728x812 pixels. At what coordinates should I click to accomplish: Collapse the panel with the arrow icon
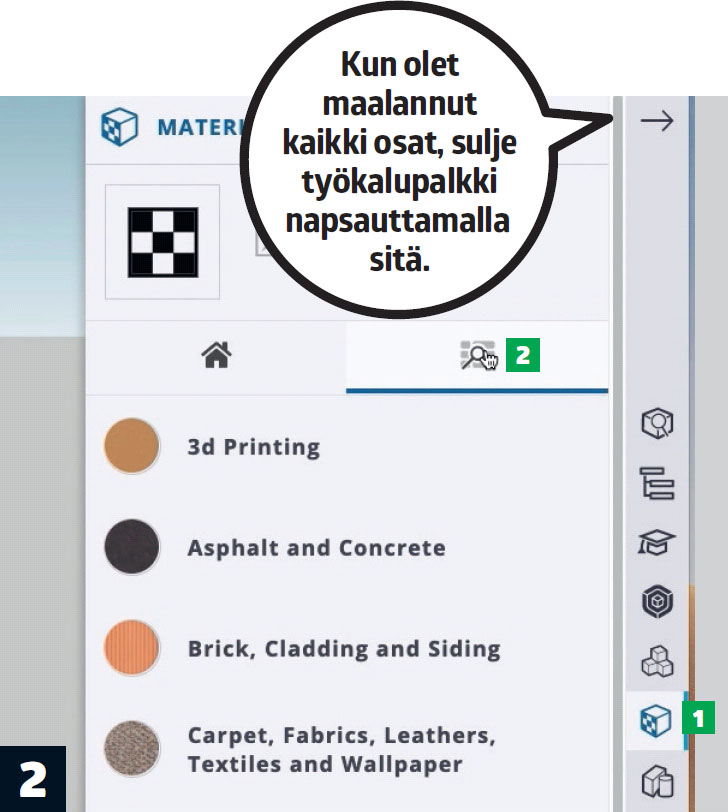tap(657, 121)
